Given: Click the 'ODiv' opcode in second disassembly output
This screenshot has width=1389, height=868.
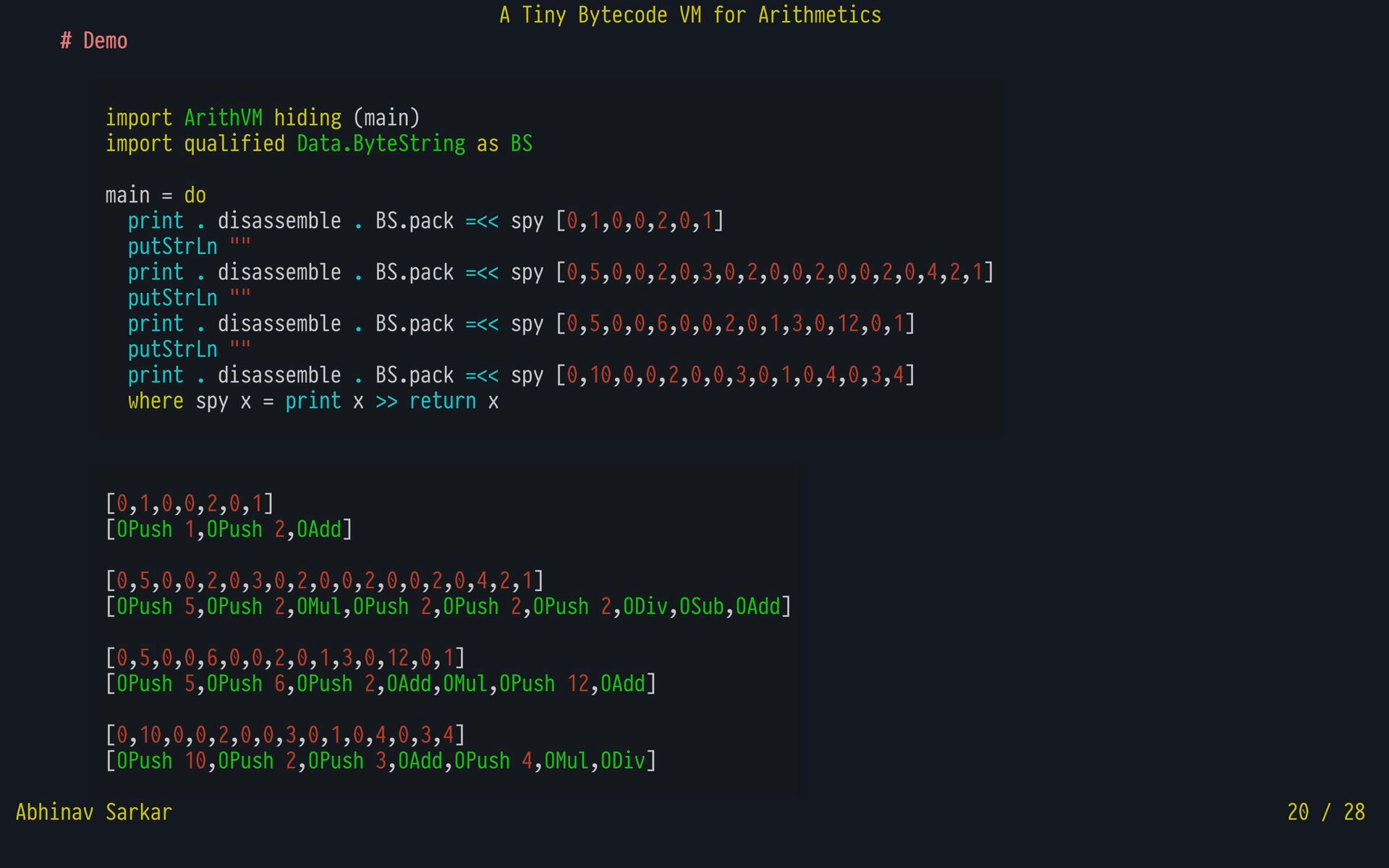Looking at the screenshot, I should [645, 607].
